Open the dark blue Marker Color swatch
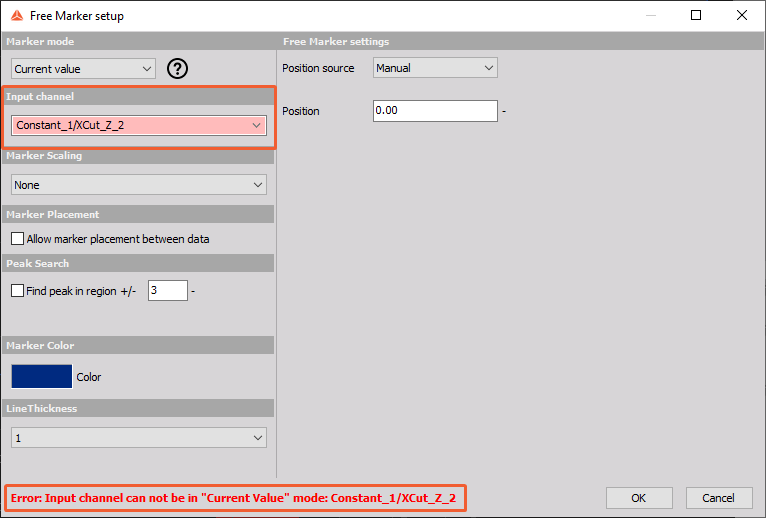This screenshot has height=518, width=766. coord(42,377)
